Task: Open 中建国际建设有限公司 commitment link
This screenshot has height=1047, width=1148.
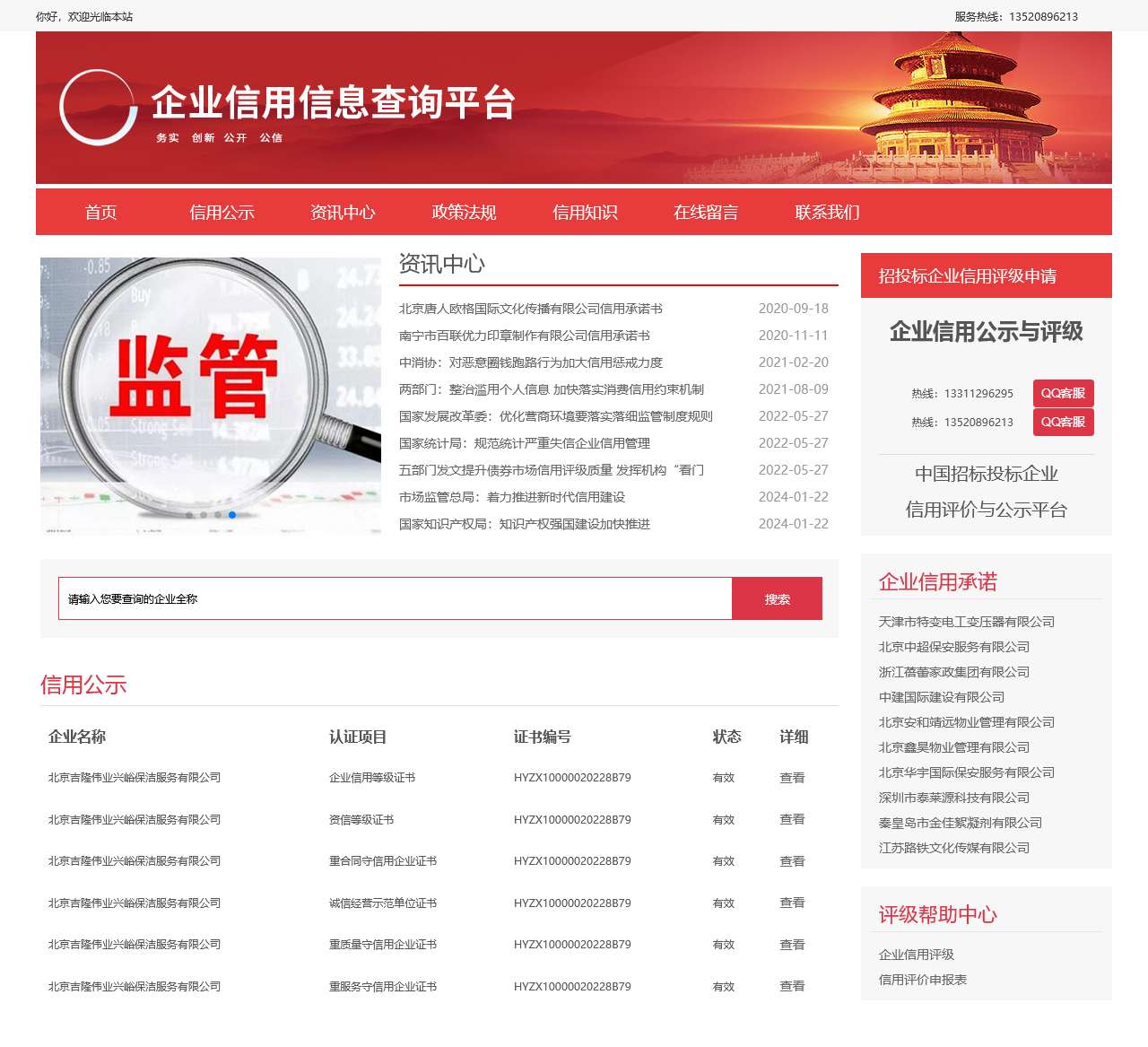Action: click(942, 697)
